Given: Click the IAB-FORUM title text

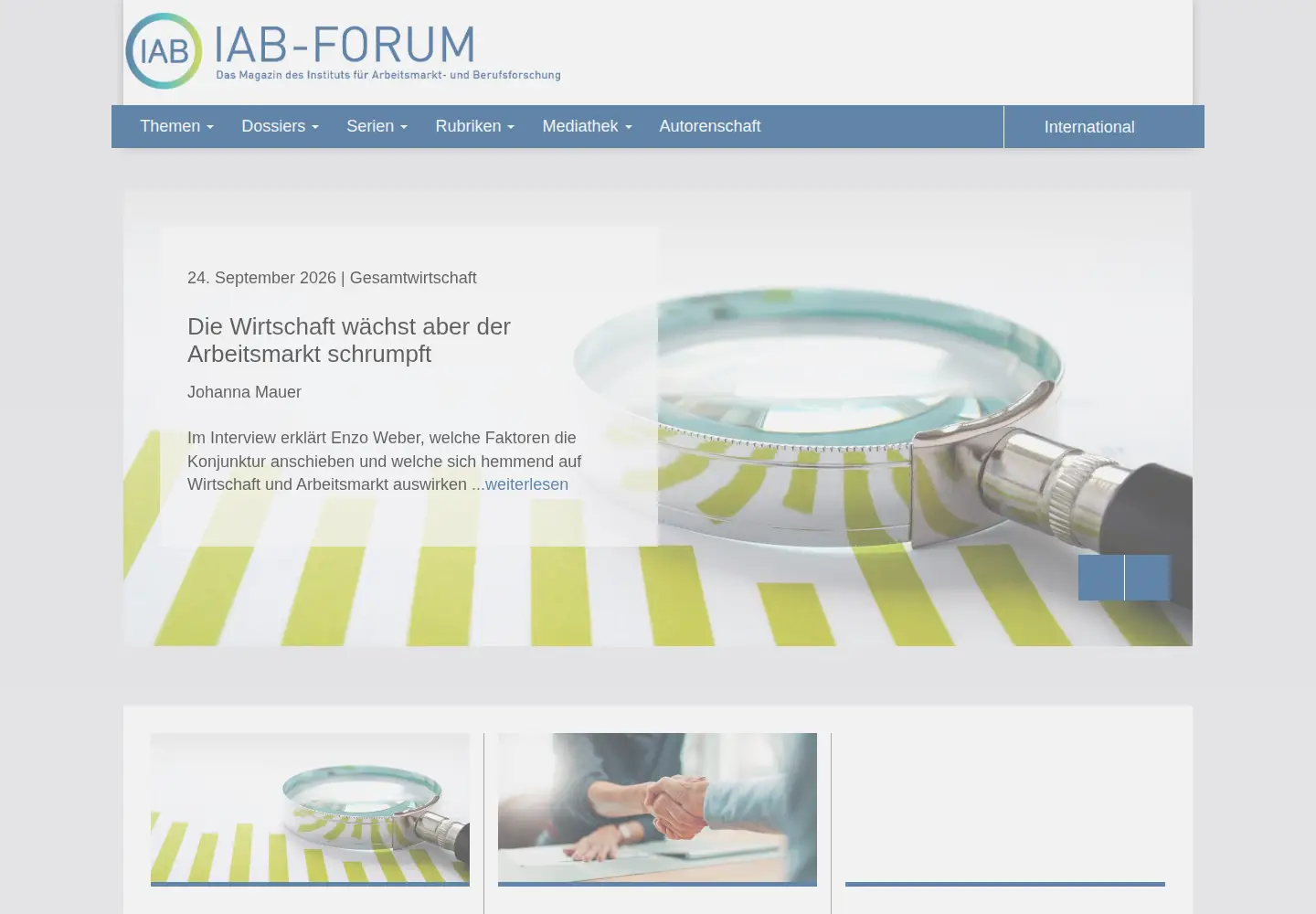Looking at the screenshot, I should [x=345, y=44].
